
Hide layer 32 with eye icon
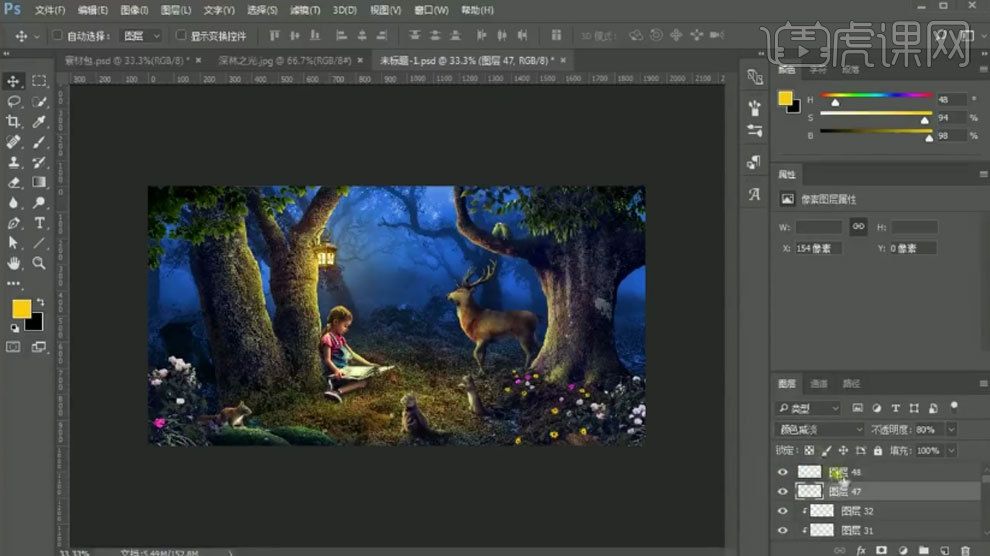pyautogui.click(x=783, y=511)
